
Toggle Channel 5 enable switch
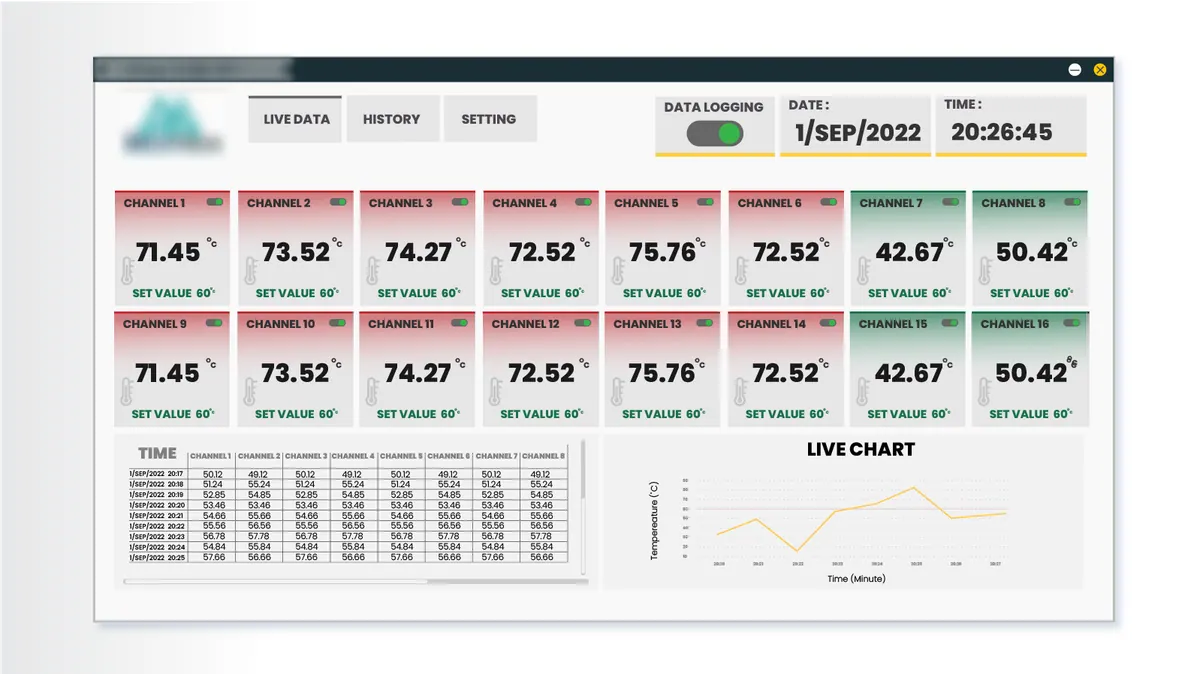pos(705,202)
